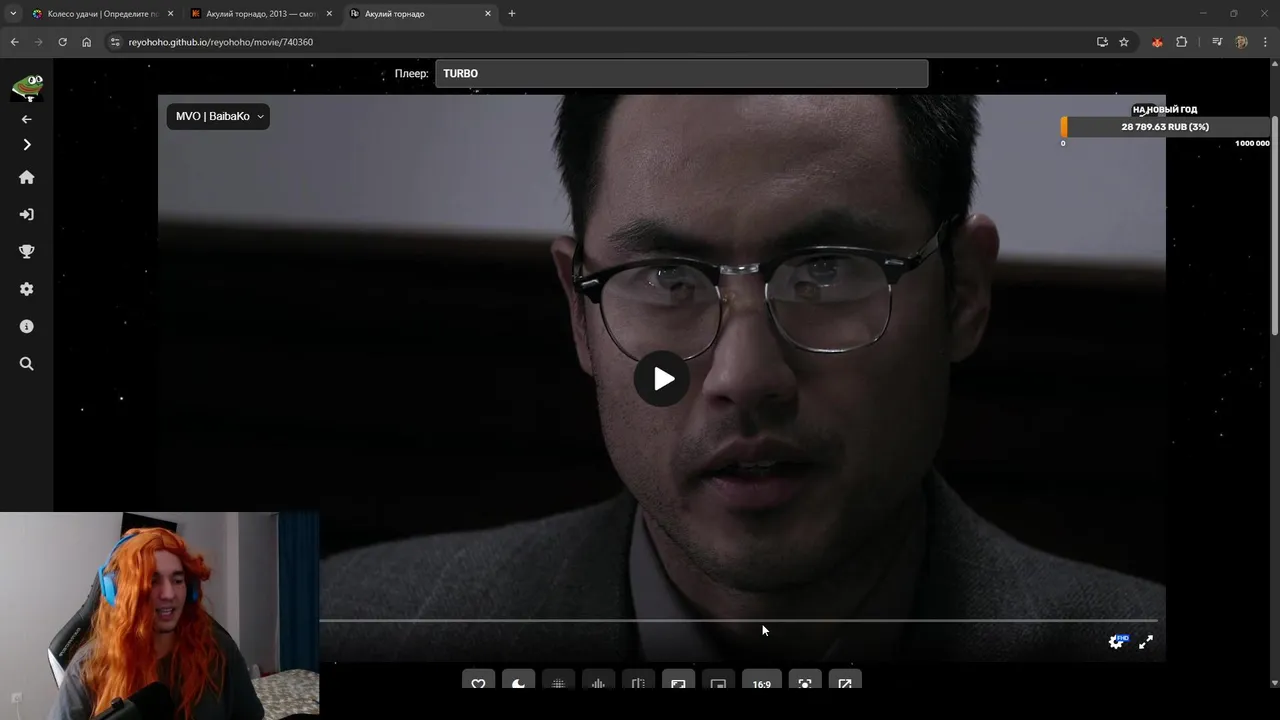This screenshot has height=720, width=1280.
Task: Open the MVO | BaibaKo voice-over dropdown
Action: [x=218, y=116]
